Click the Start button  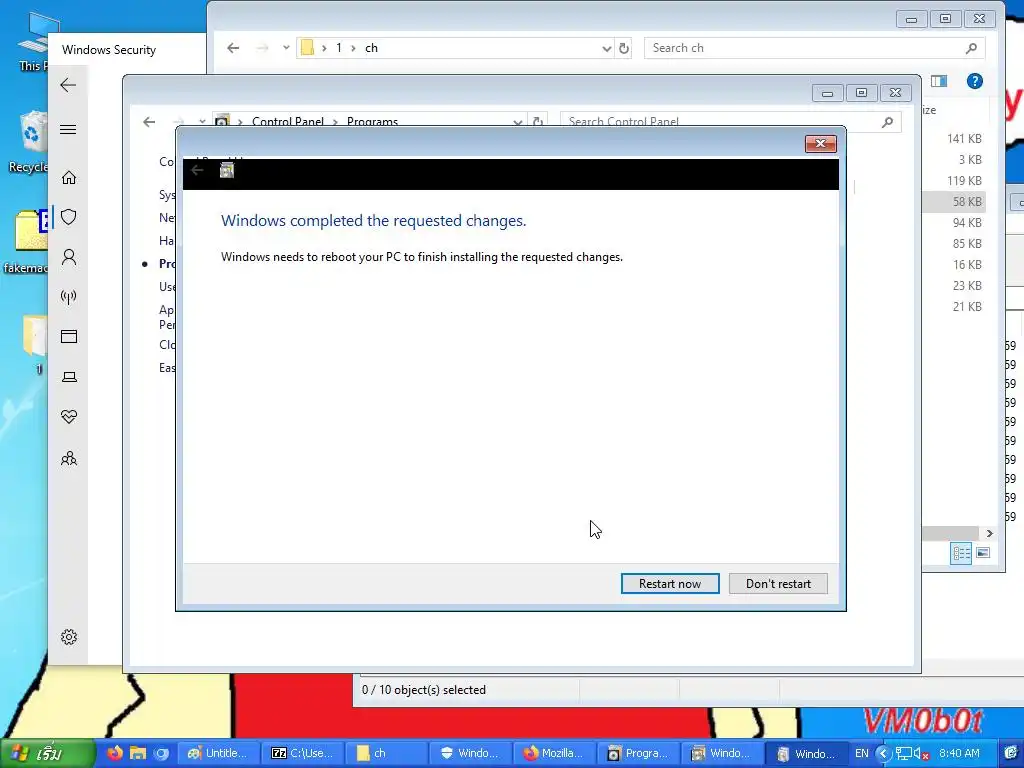point(47,754)
